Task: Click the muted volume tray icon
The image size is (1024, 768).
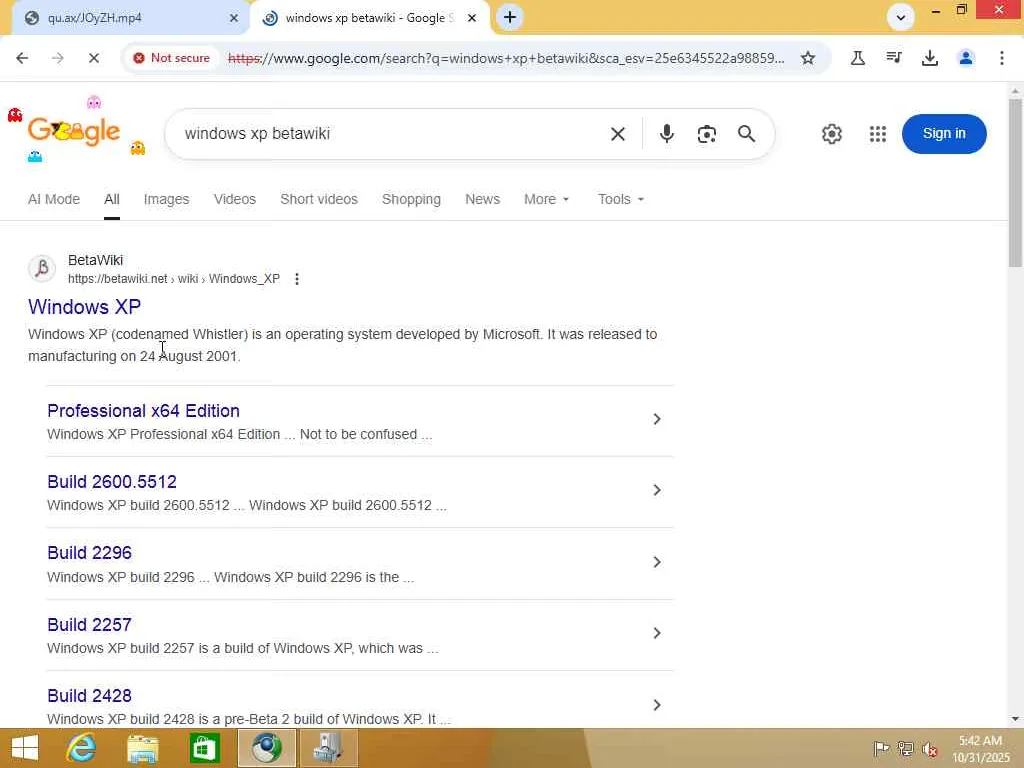Action: pyautogui.click(x=930, y=749)
